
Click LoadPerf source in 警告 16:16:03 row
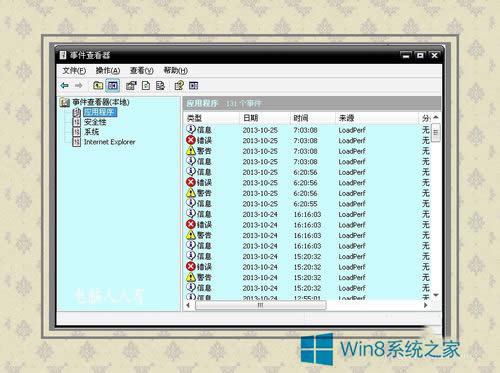[352, 236]
